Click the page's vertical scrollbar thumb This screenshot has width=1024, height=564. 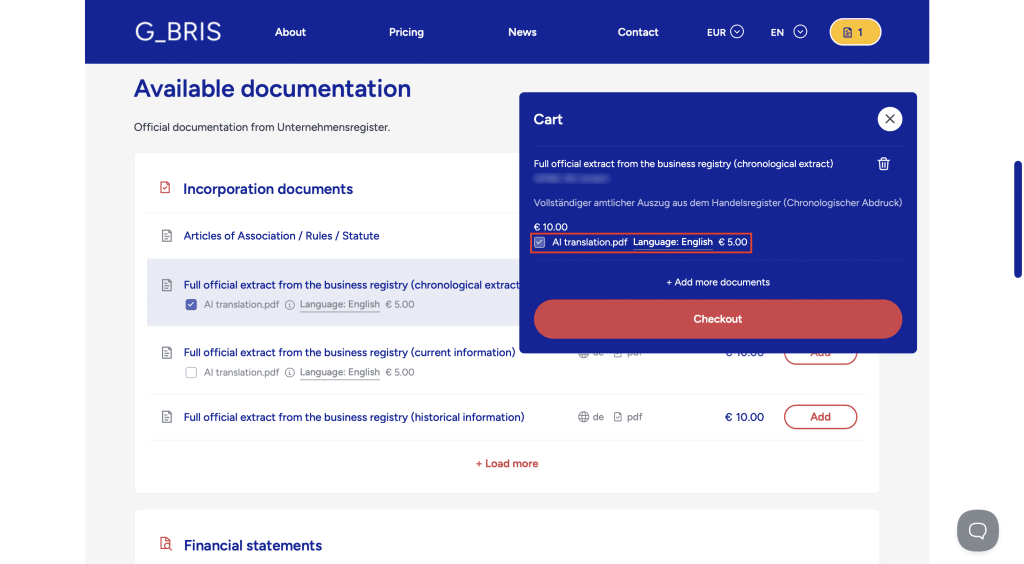(x=1017, y=219)
